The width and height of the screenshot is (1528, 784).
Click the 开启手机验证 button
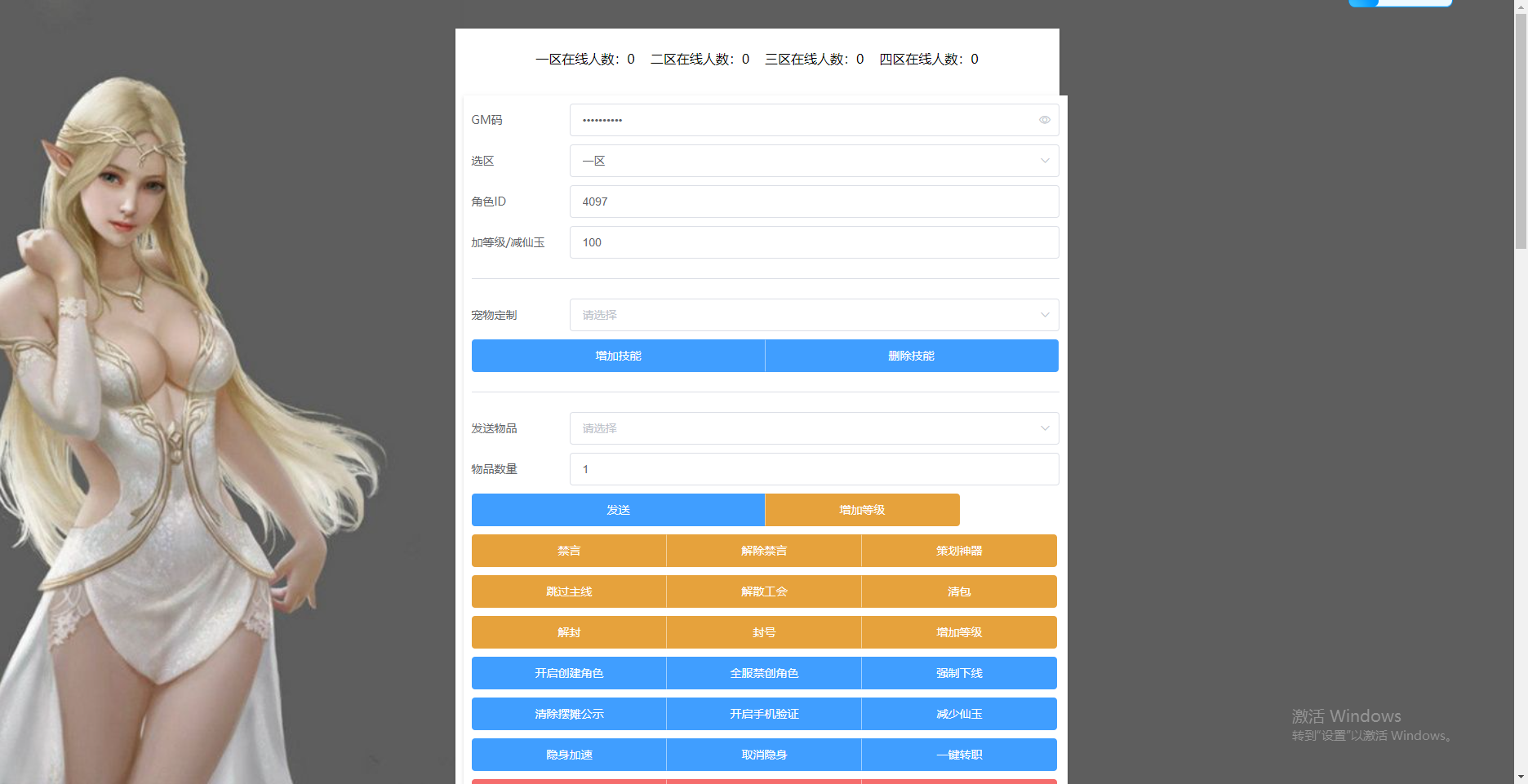[x=764, y=714]
